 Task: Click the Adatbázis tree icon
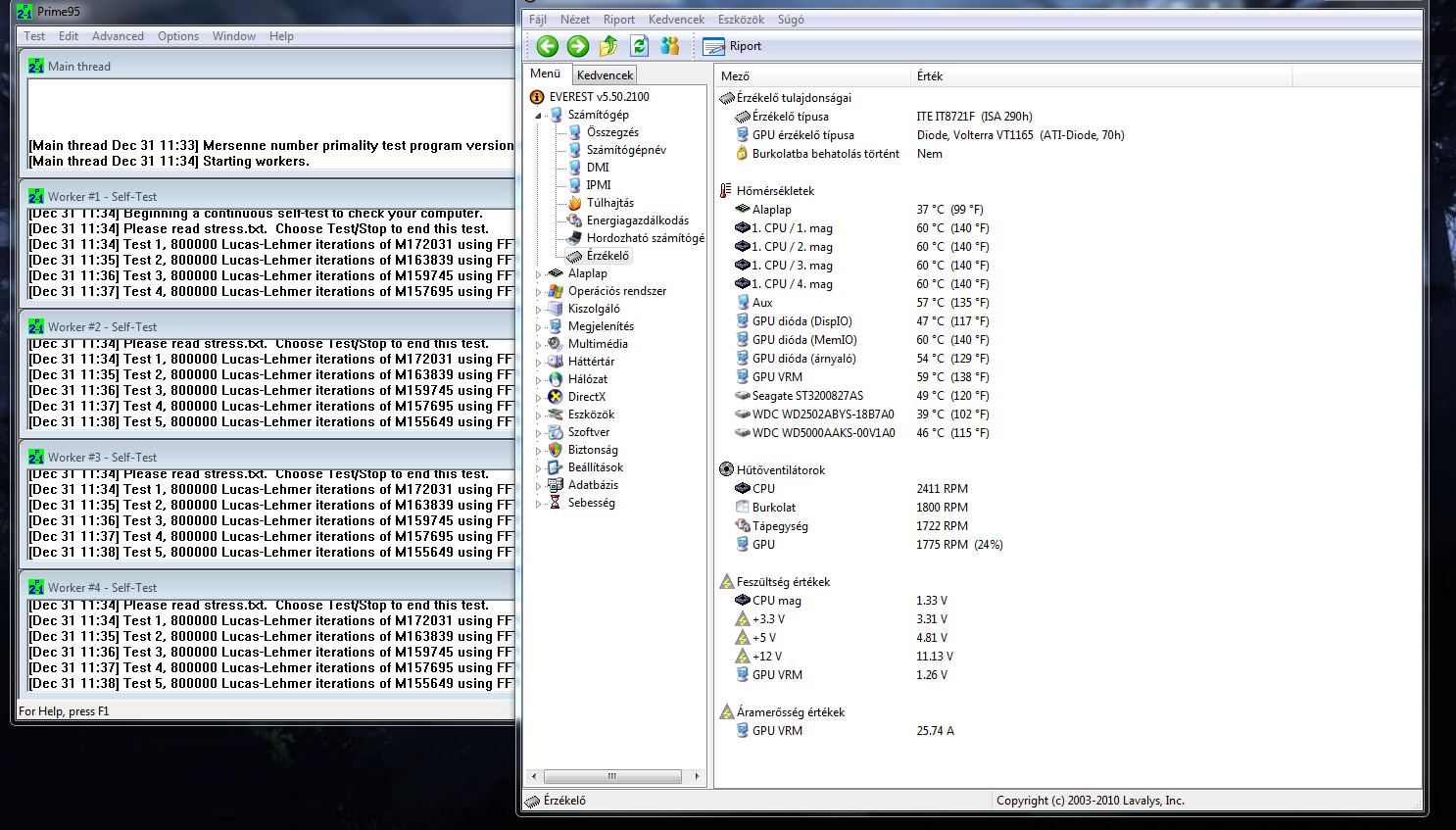(x=557, y=485)
